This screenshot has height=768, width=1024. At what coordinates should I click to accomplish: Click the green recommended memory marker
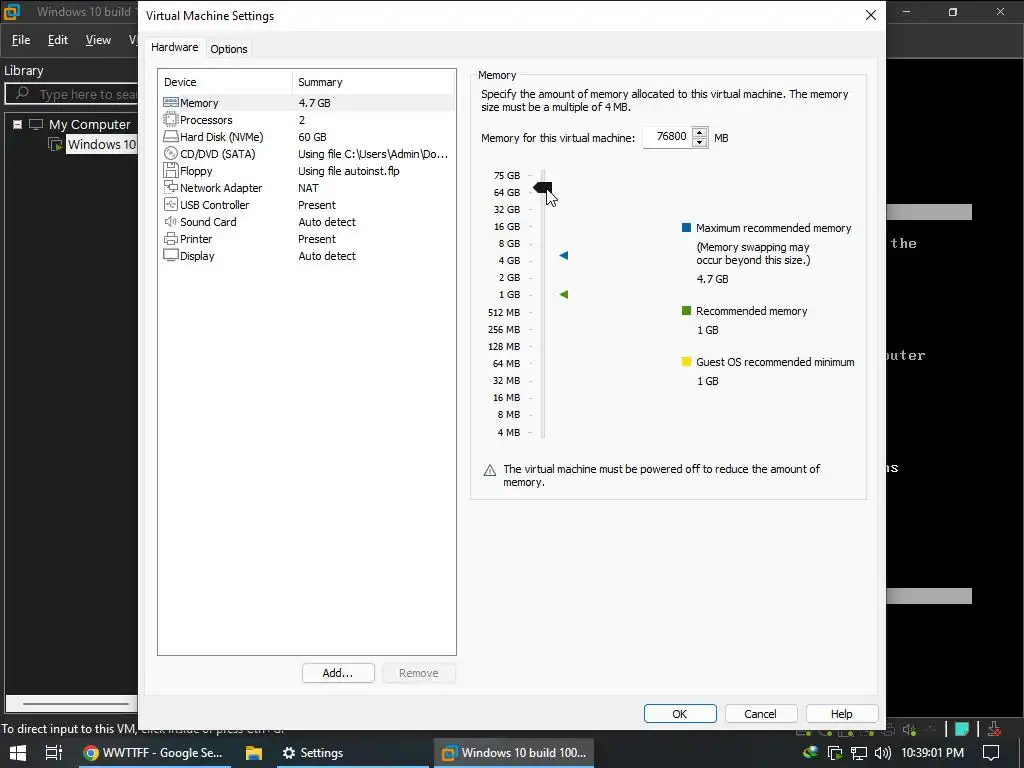tap(564, 295)
